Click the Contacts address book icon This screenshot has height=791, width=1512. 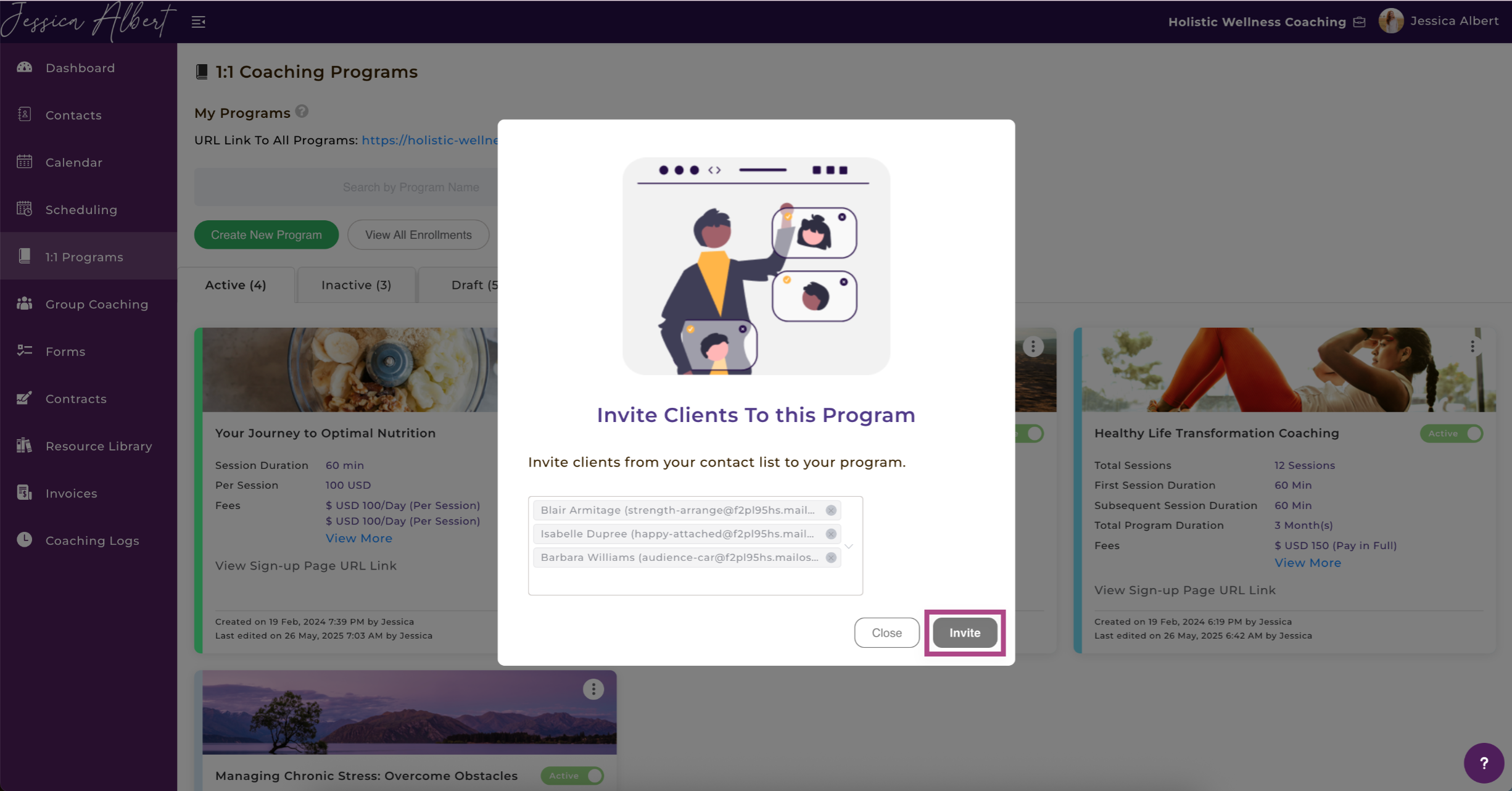pyautogui.click(x=25, y=114)
